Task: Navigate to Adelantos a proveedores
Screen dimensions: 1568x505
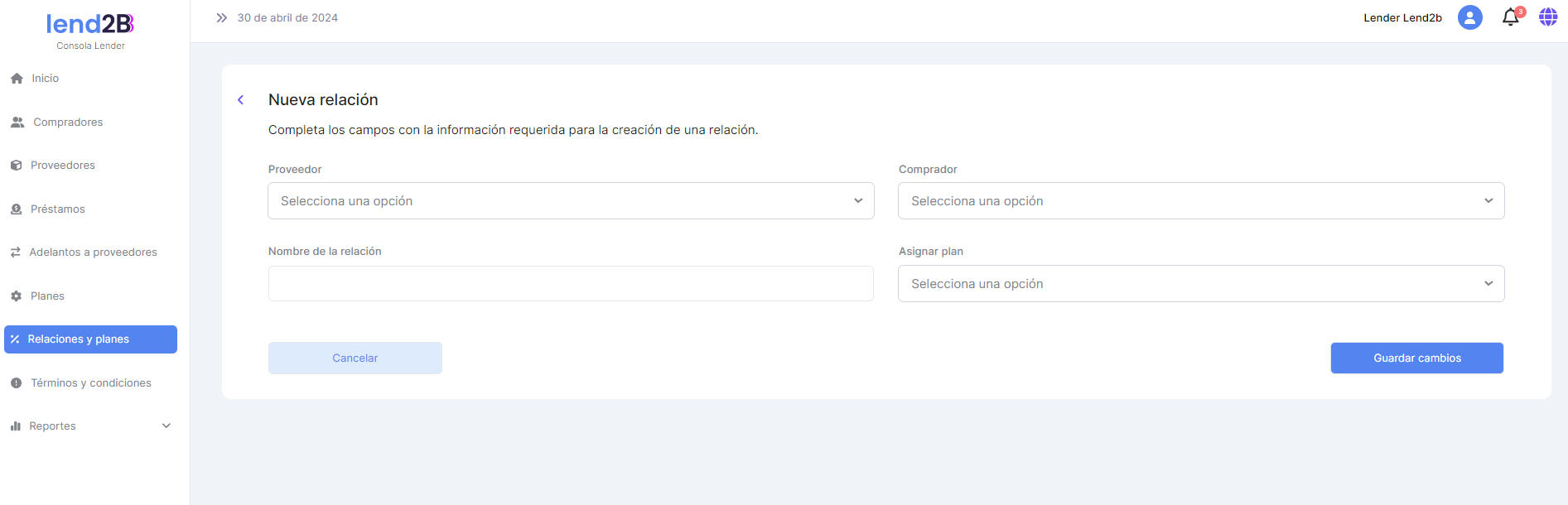Action: (x=93, y=252)
